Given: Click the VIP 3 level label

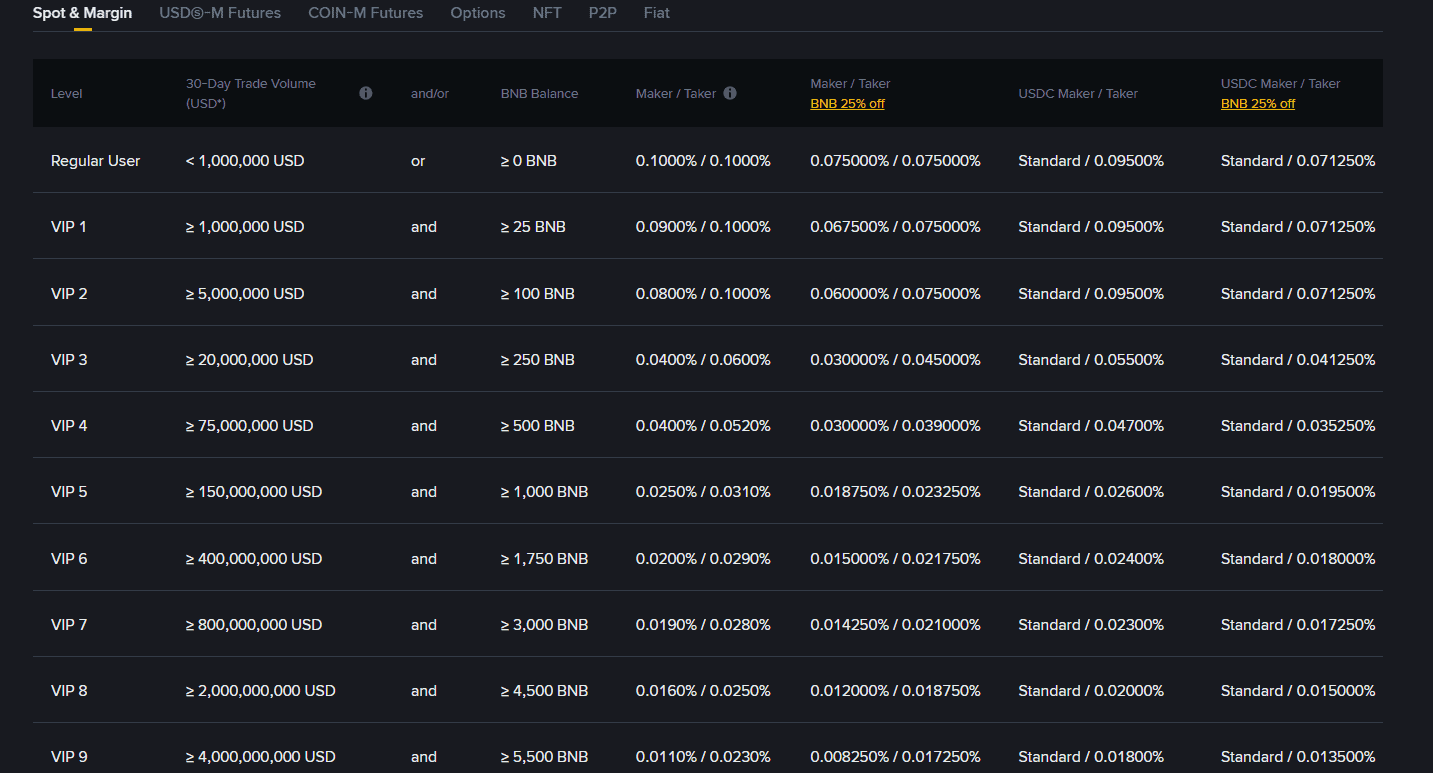Looking at the screenshot, I should pos(69,360).
